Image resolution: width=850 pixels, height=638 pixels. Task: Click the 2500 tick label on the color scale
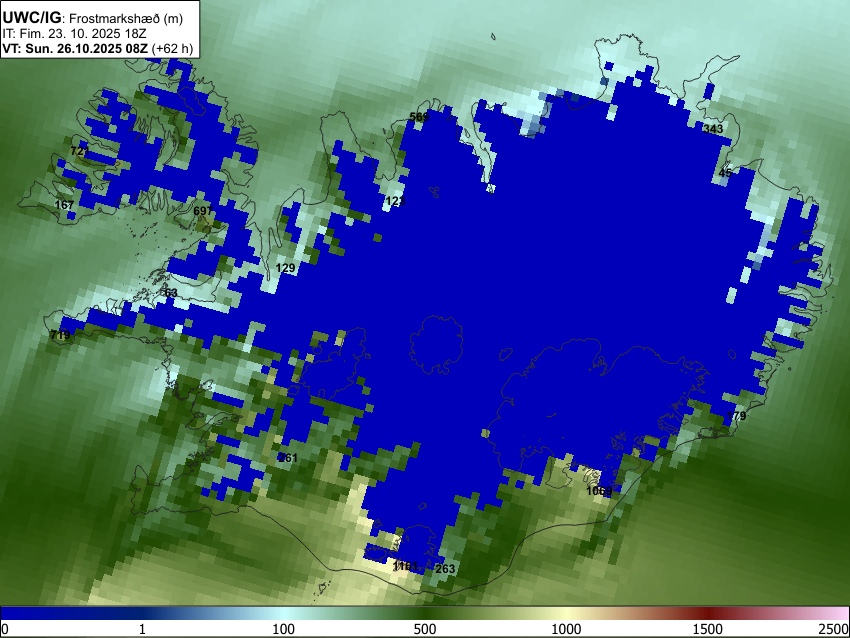coord(834,629)
